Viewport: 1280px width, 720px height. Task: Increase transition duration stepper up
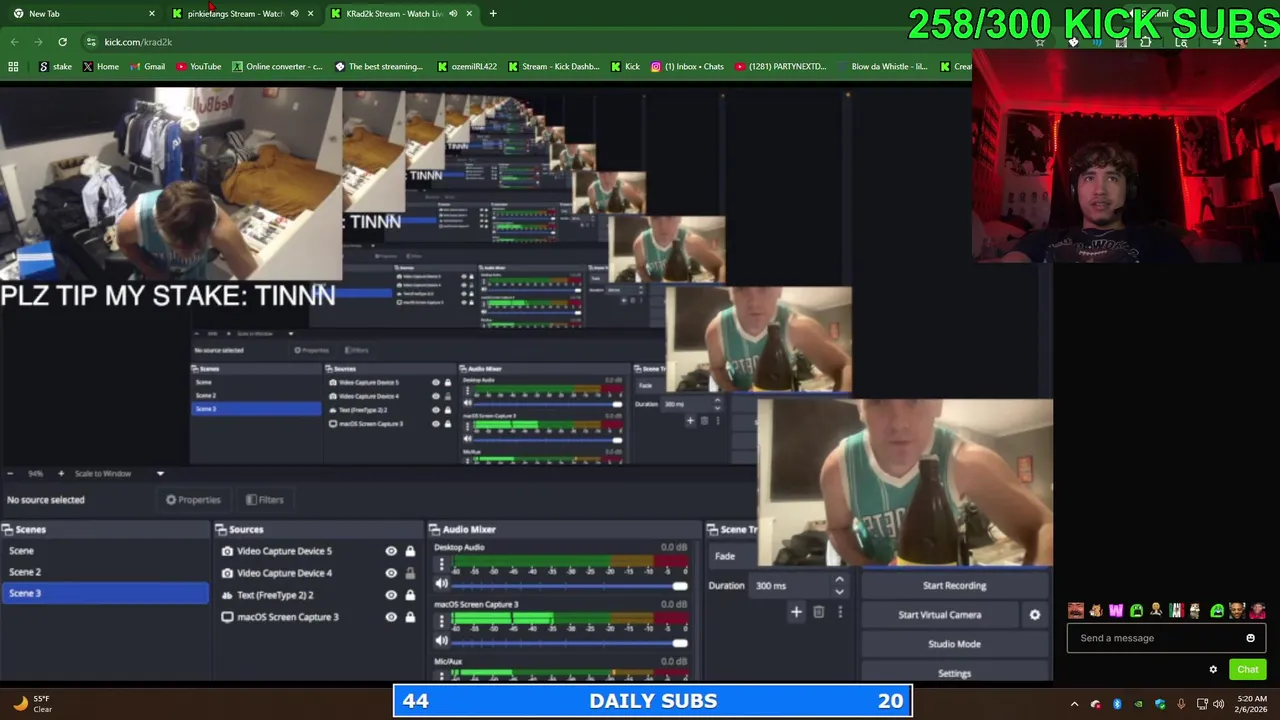(x=839, y=579)
